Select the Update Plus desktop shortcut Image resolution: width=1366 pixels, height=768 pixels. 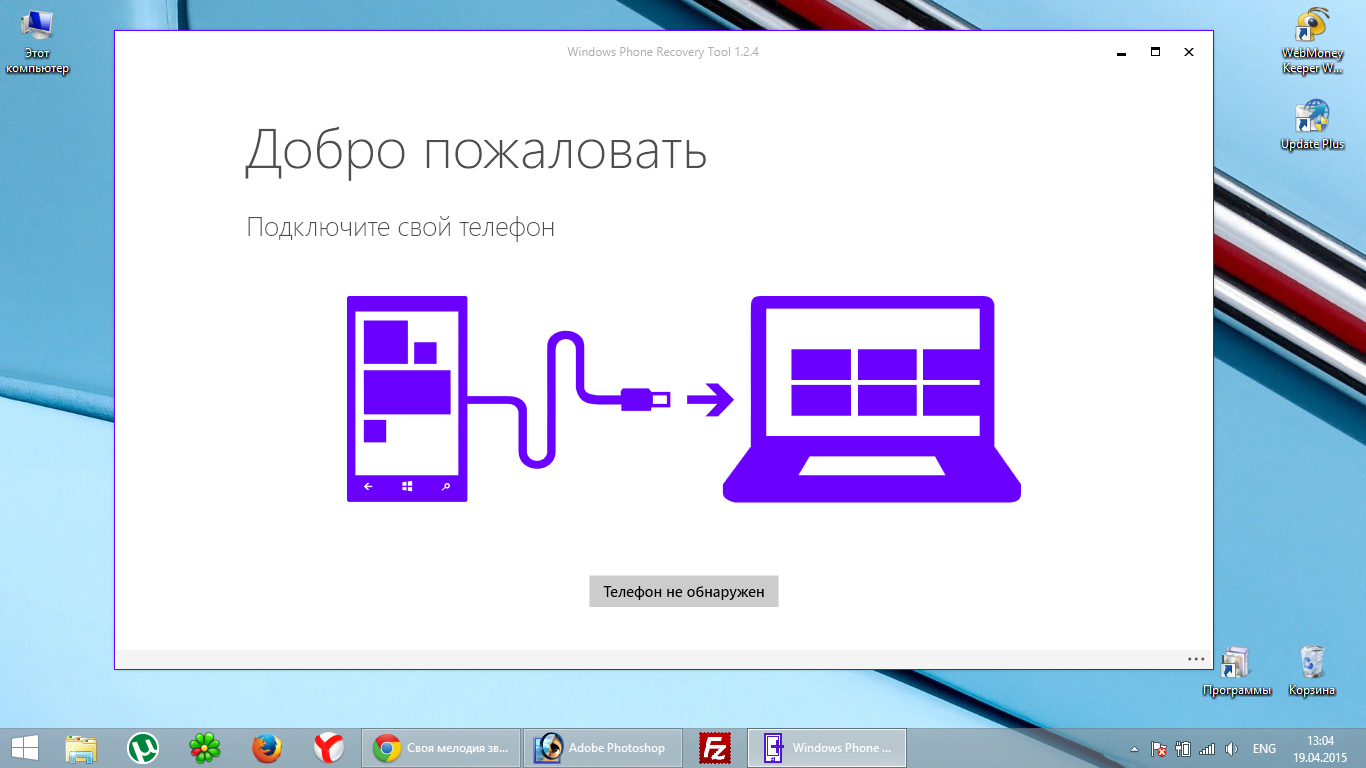pos(1312,125)
